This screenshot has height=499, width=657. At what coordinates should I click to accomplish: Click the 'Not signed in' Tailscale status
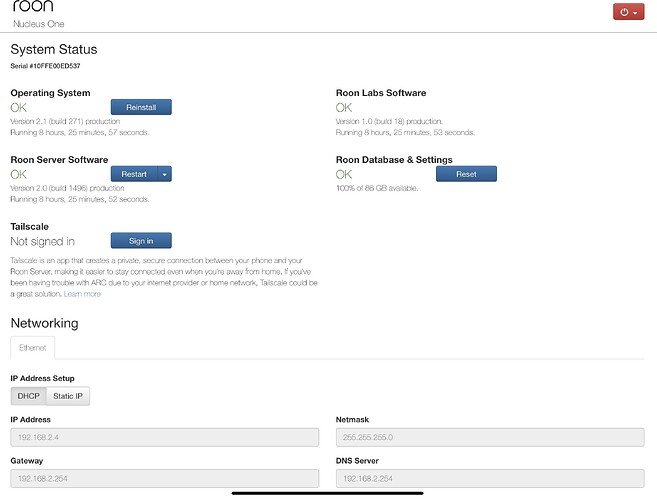(x=42, y=241)
